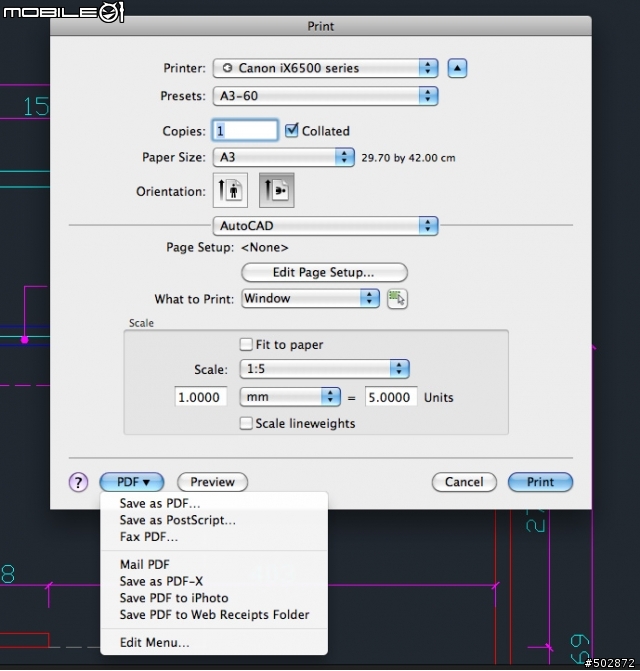Select portrait orientation icon
Viewport: 640px width, 671px height.
pos(230,190)
